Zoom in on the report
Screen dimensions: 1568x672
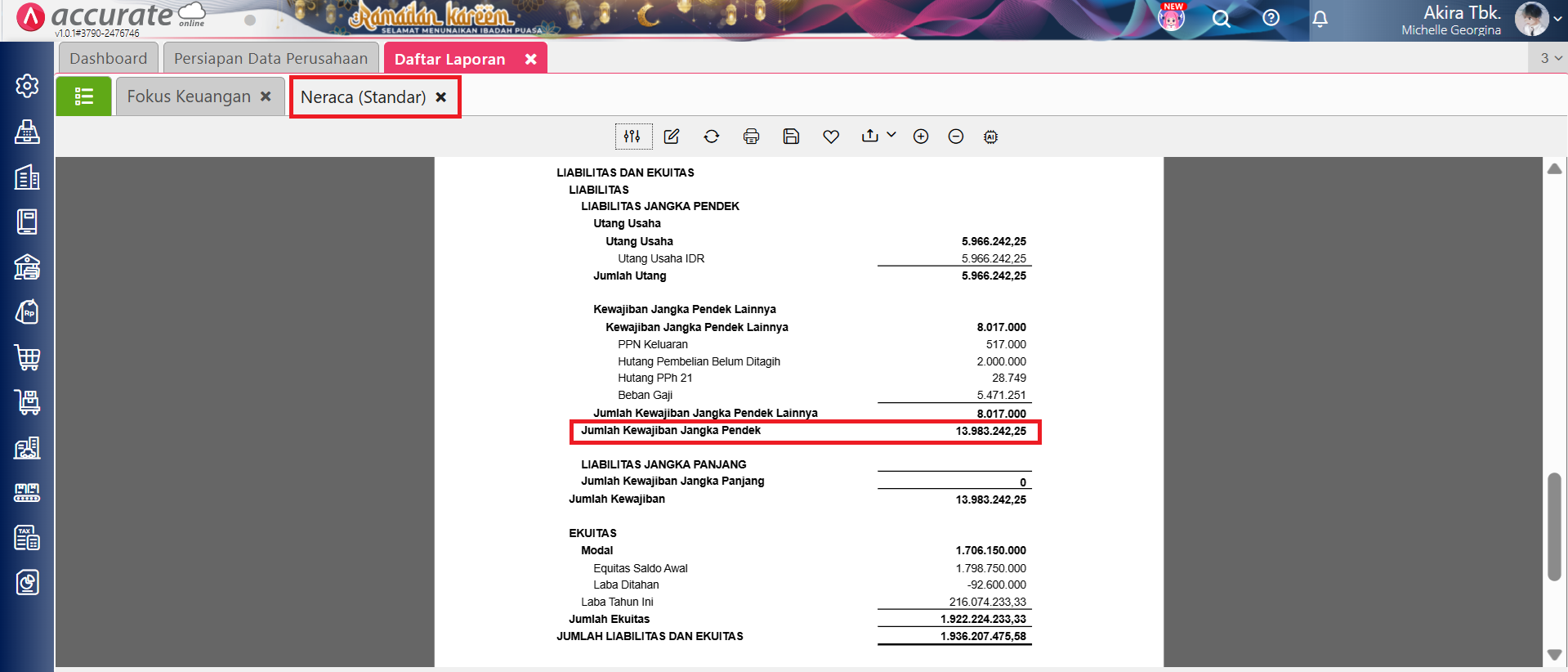coord(921,137)
